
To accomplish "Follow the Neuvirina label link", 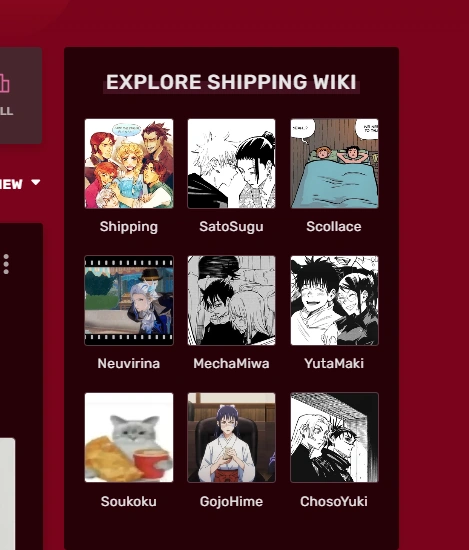I will (x=129, y=363).
